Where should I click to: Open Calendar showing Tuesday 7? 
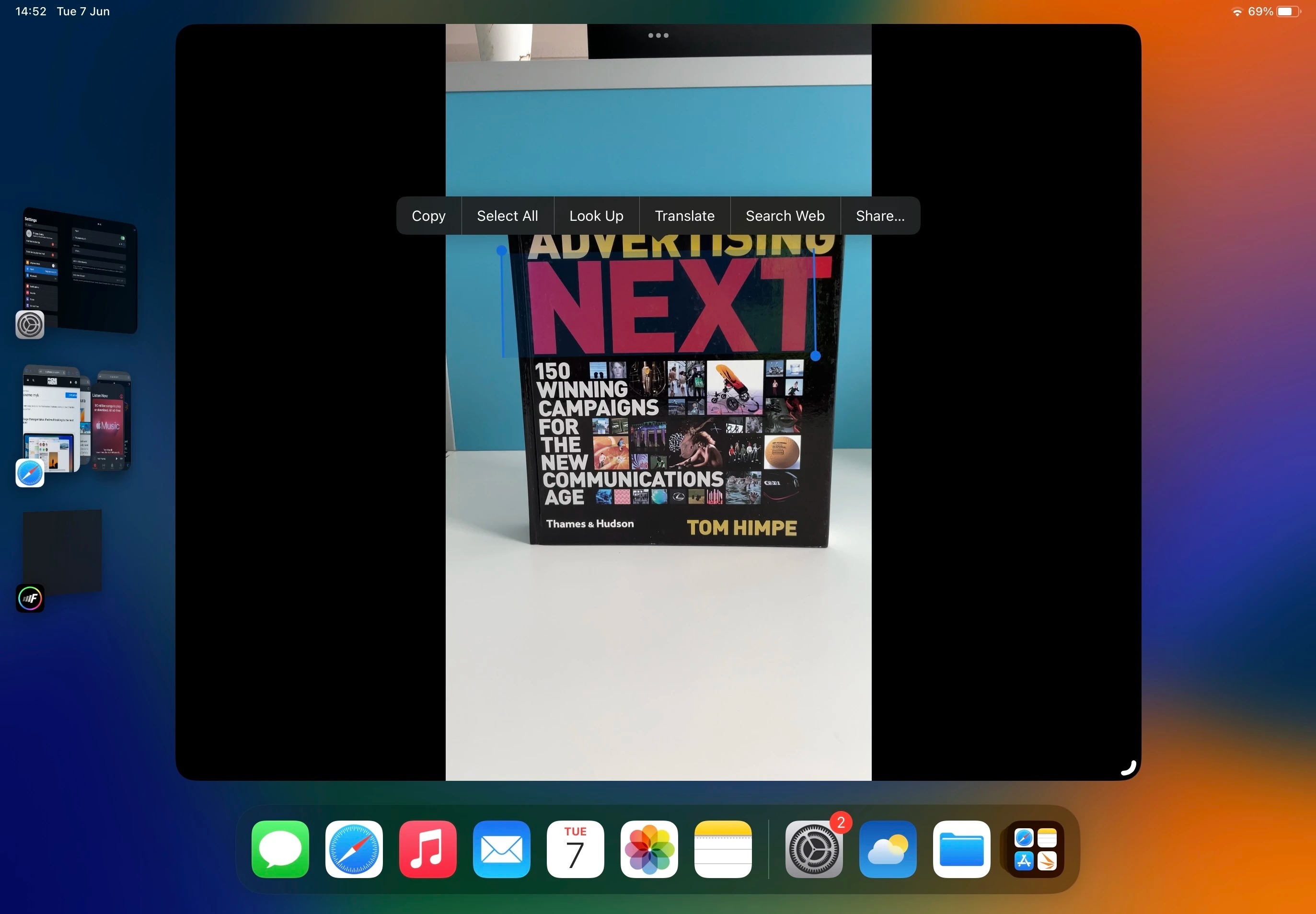575,849
